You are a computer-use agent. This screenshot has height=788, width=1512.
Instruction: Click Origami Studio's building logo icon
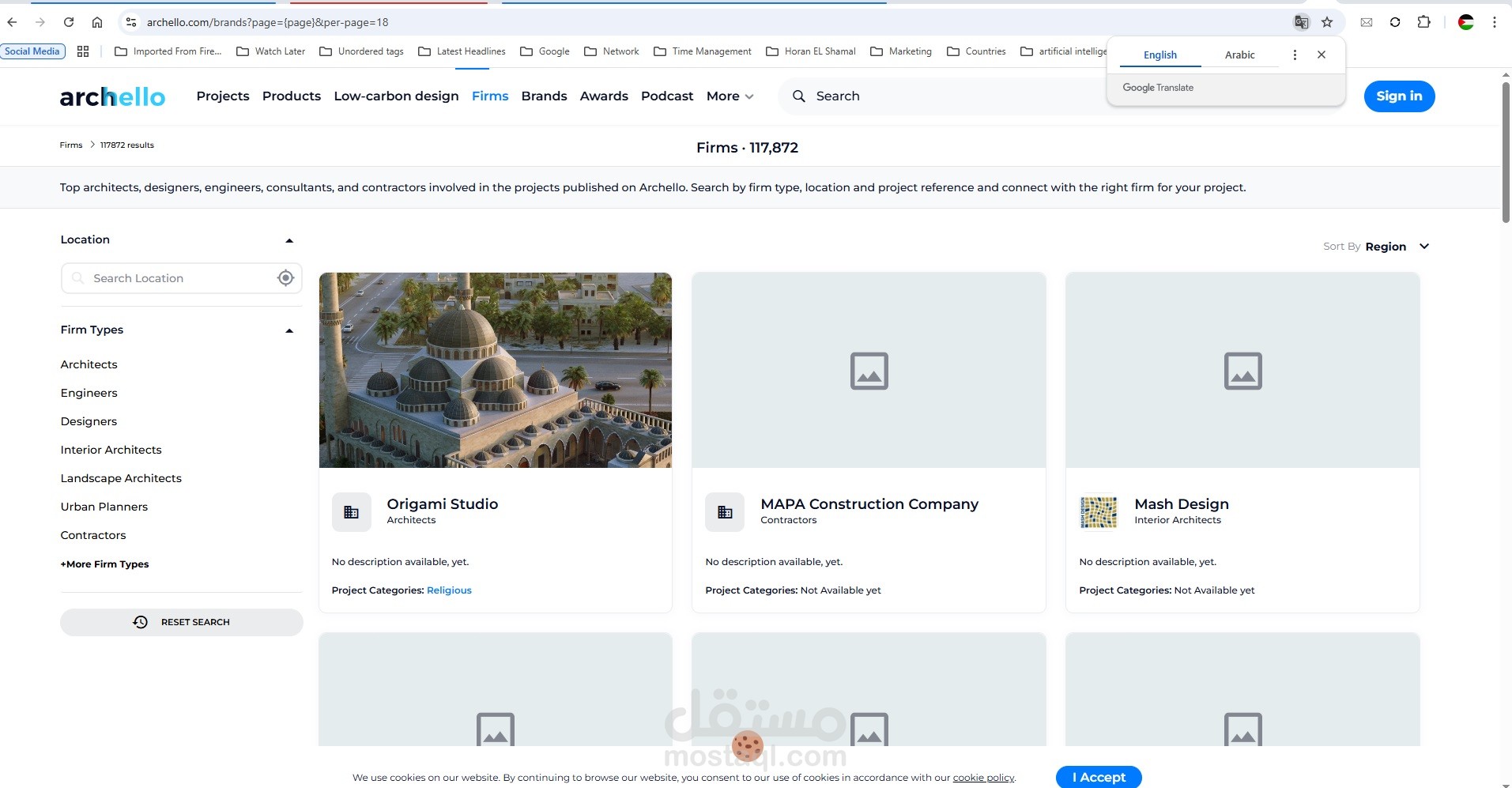(351, 511)
